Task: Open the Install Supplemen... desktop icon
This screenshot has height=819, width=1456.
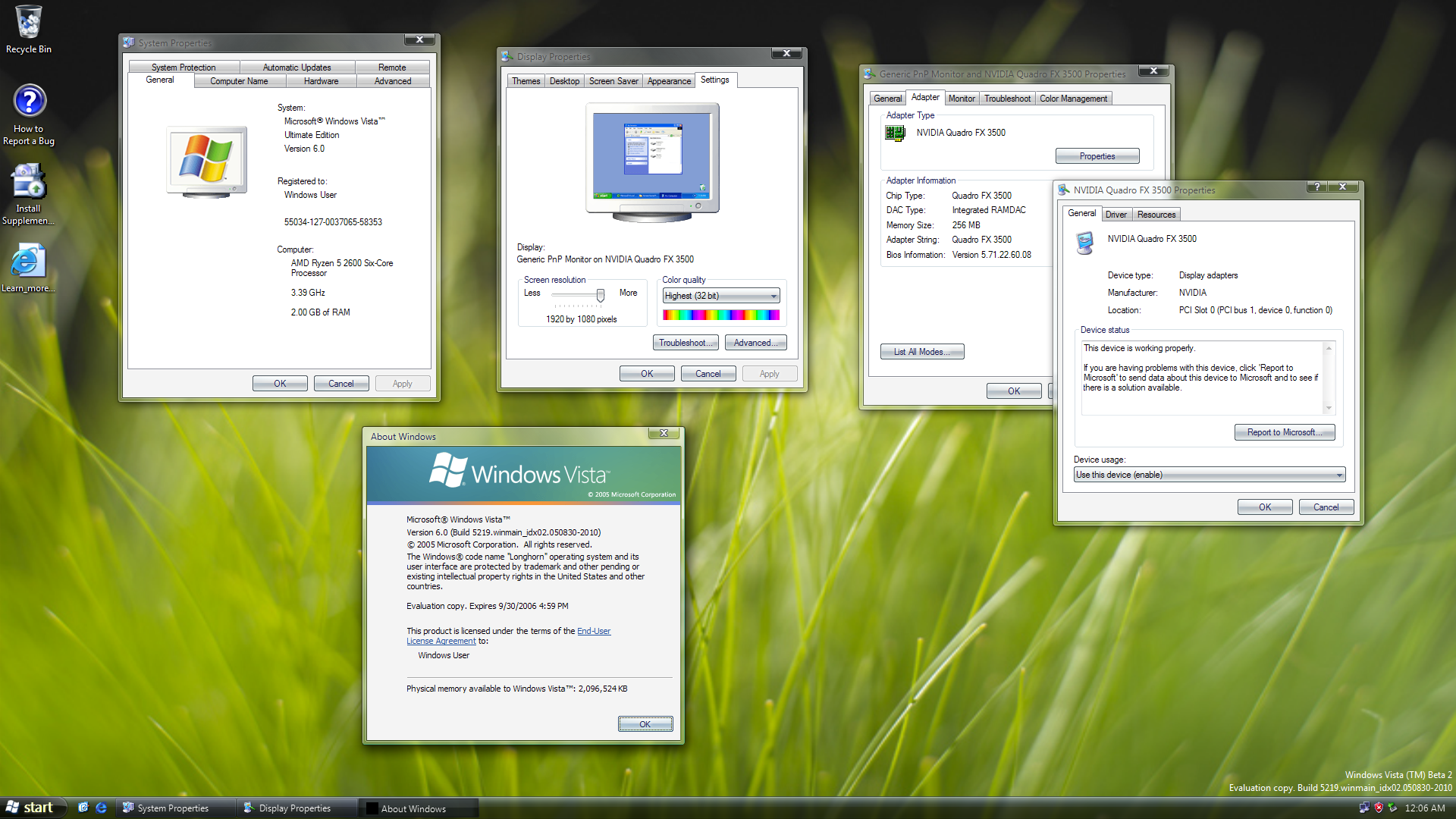Action: click(28, 194)
